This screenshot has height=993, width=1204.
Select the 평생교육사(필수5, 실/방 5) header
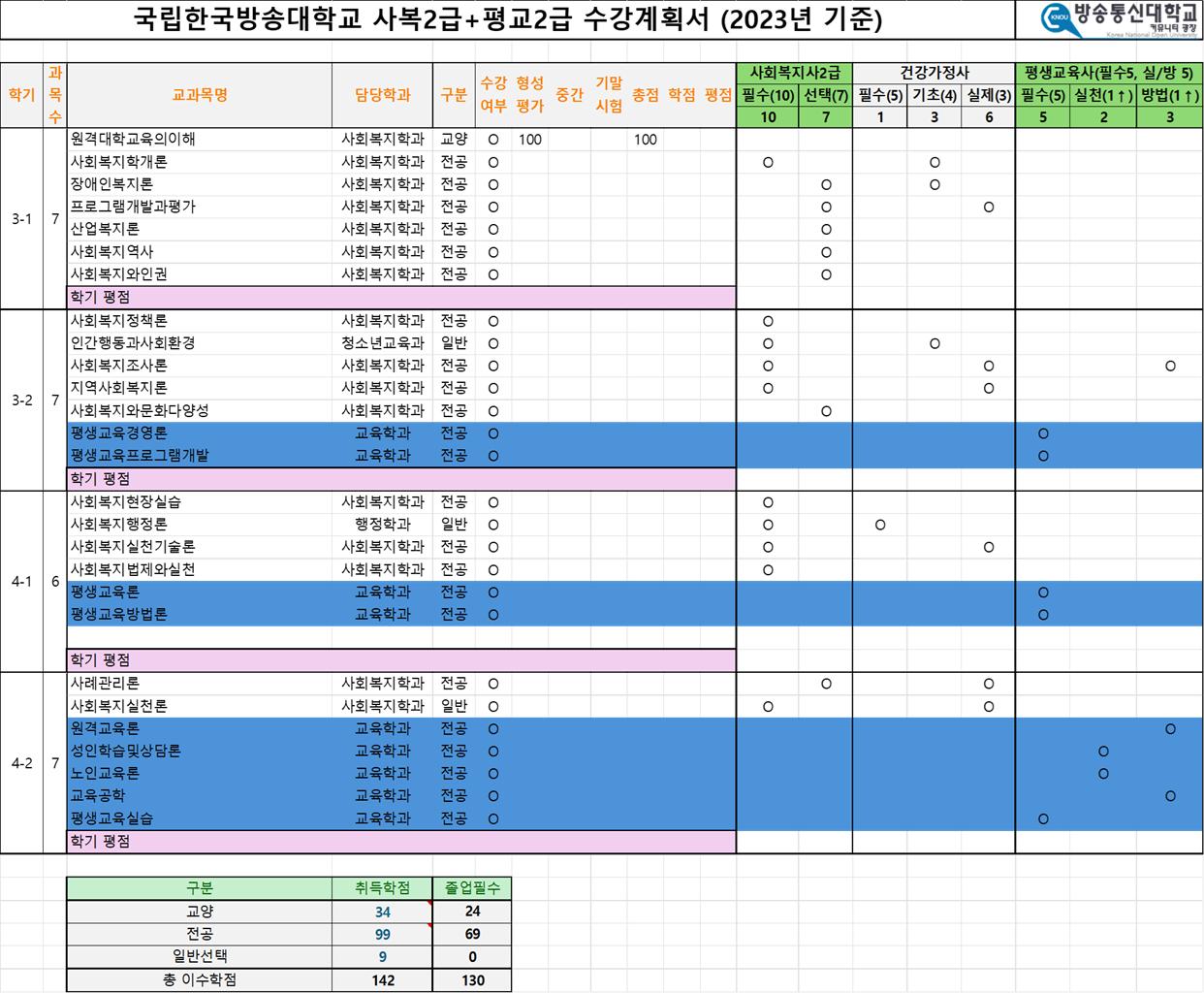pyautogui.click(x=1109, y=73)
